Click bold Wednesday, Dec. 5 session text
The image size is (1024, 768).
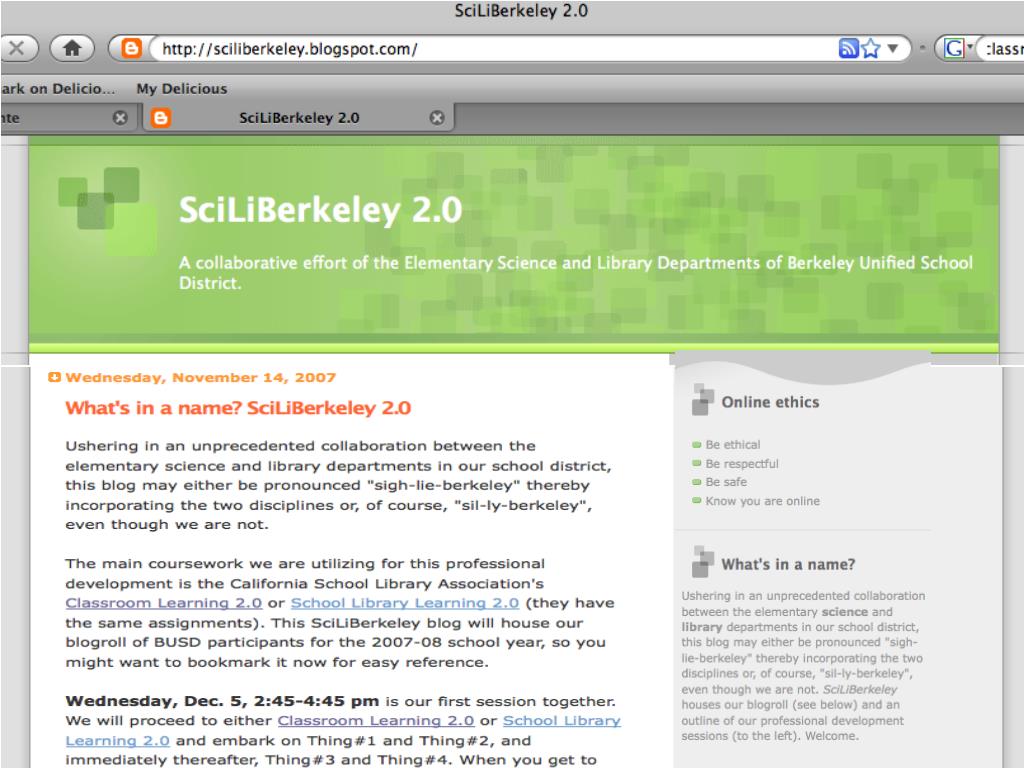coord(222,701)
